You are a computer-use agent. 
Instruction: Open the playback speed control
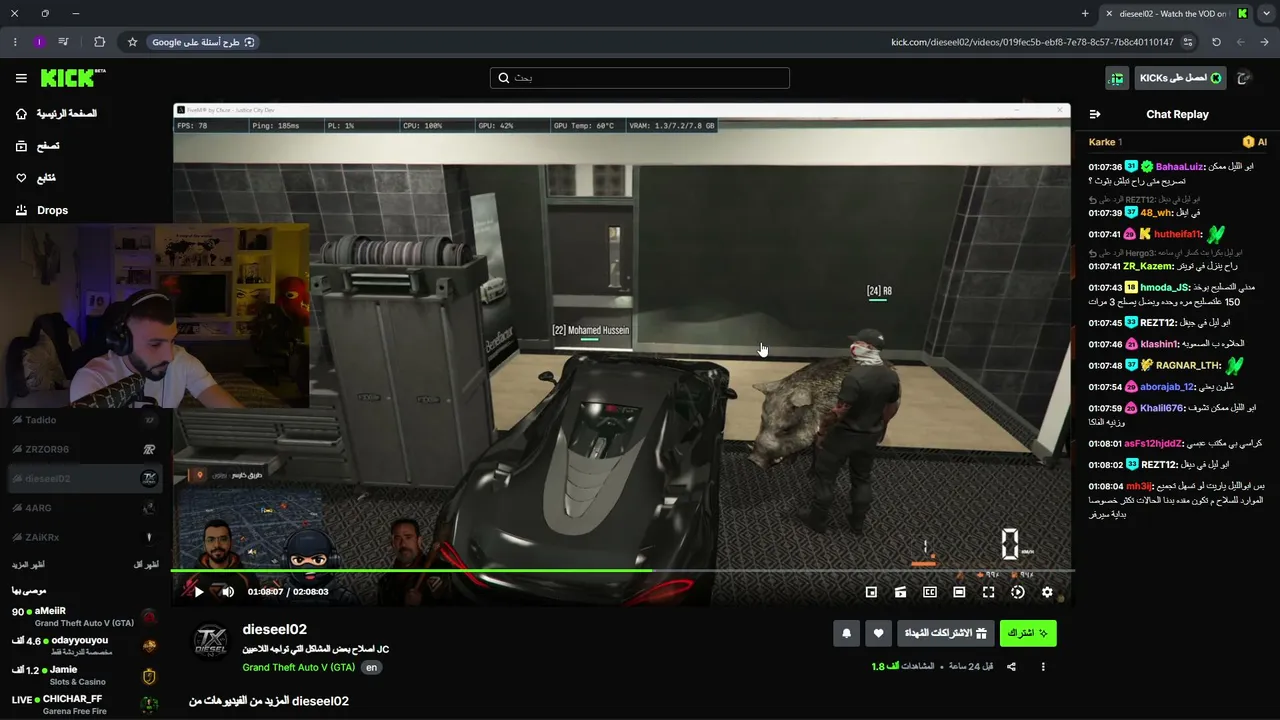pos(1018,592)
